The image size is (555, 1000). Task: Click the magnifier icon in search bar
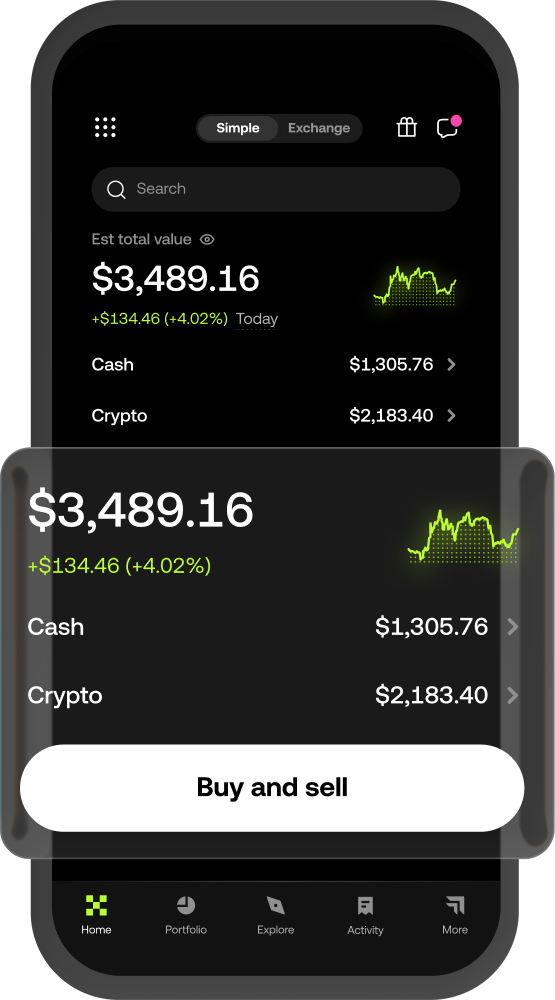(116, 189)
